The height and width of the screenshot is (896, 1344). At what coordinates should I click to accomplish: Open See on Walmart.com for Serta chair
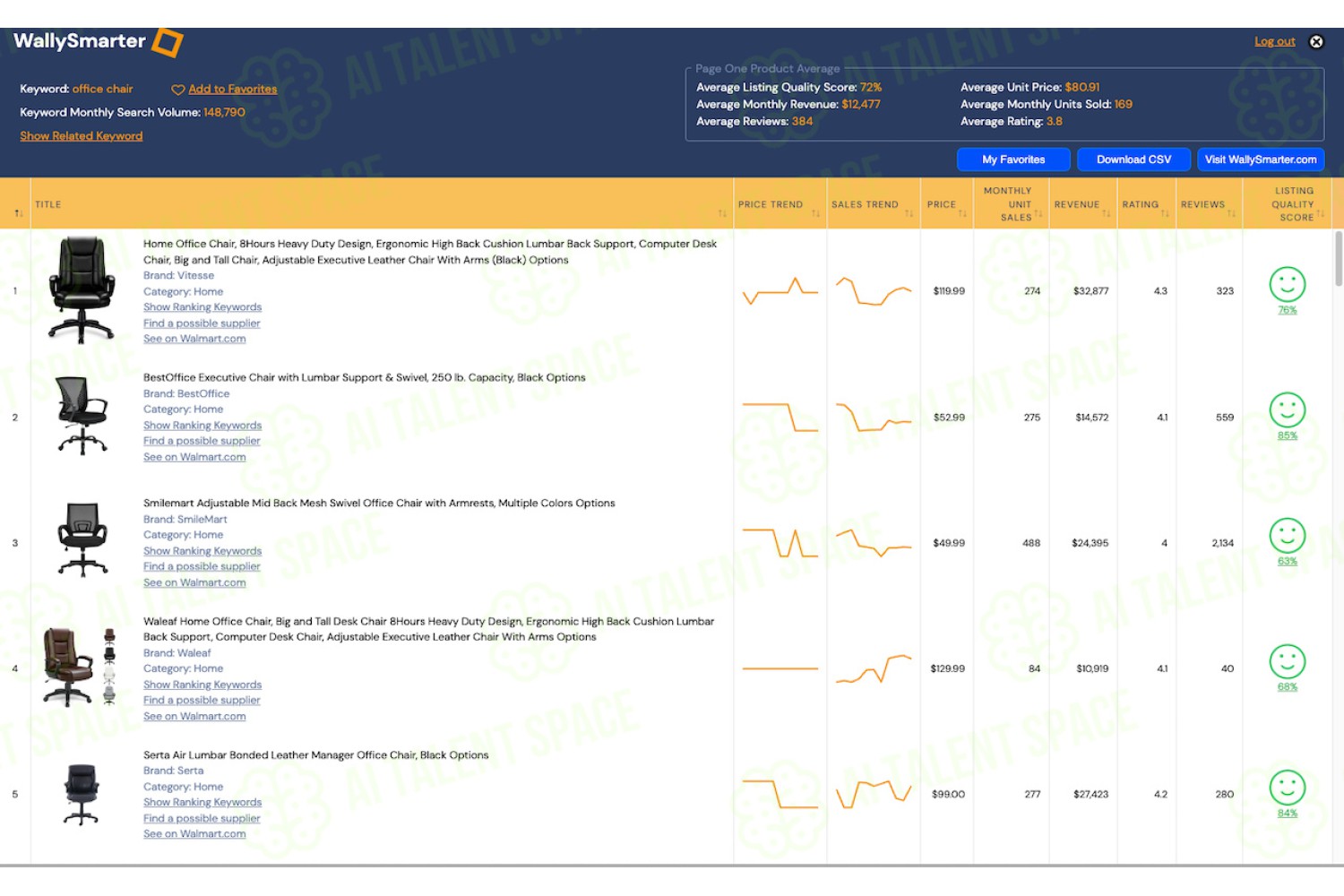click(194, 834)
